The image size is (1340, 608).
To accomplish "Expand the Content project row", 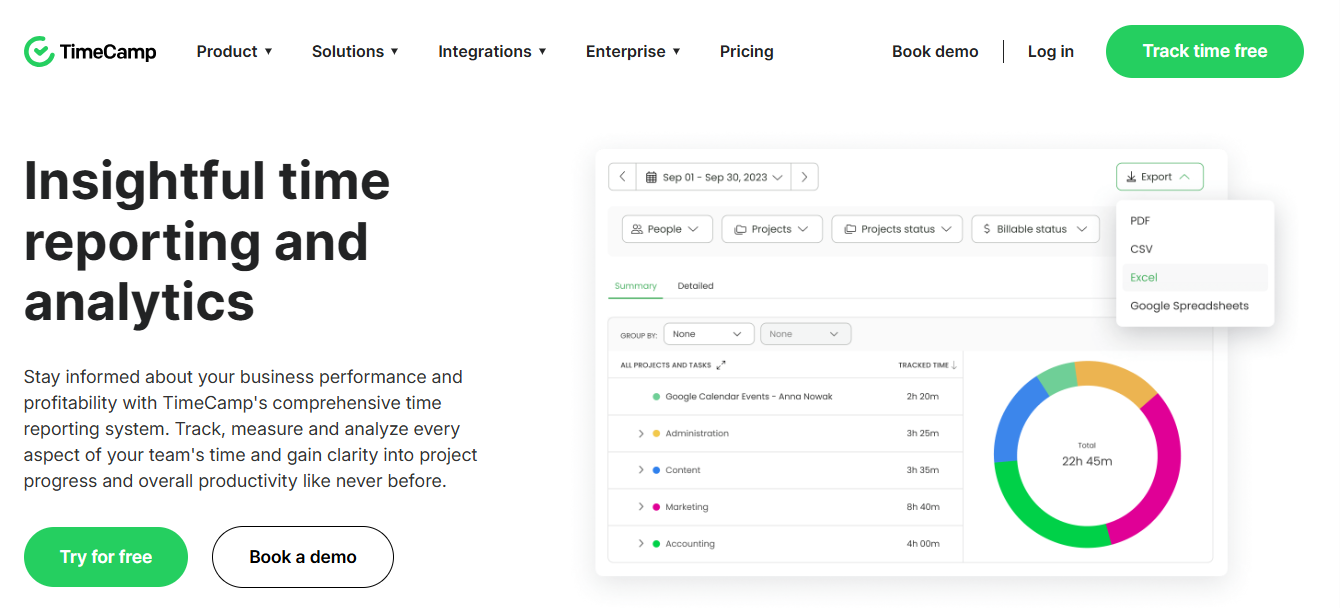I will (641, 470).
